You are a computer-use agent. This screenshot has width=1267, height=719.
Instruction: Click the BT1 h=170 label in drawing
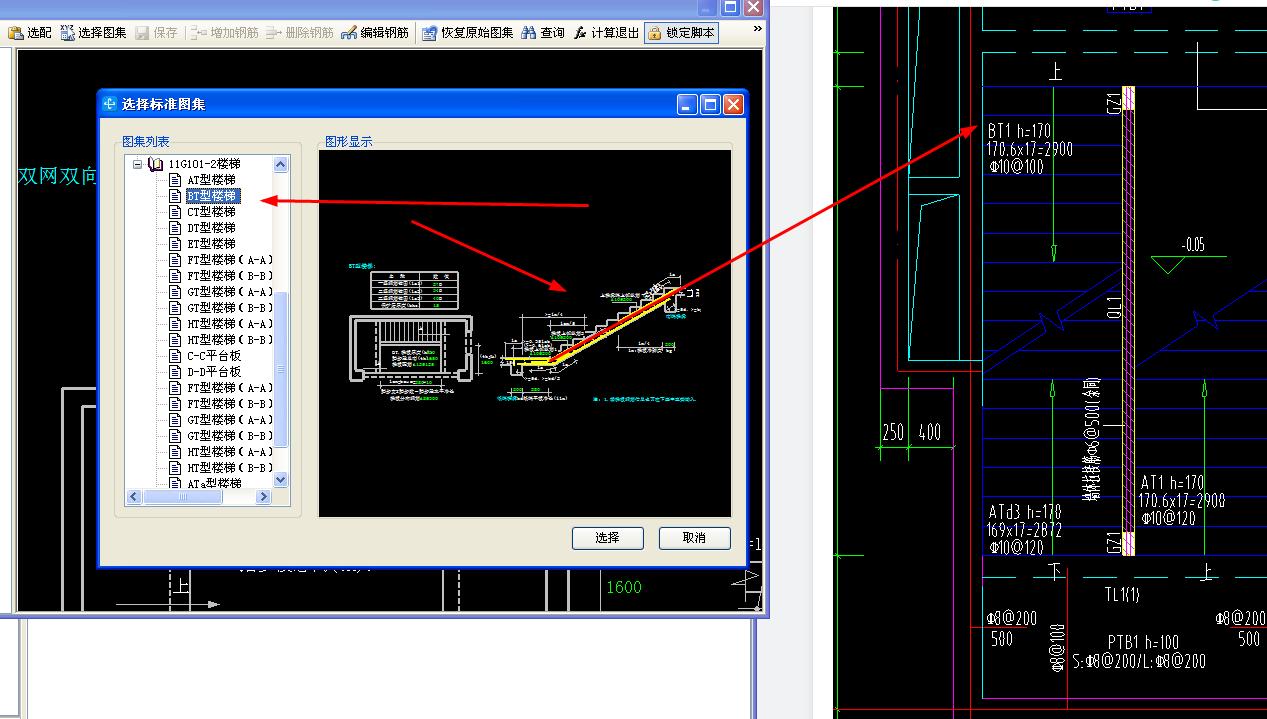[1019, 131]
